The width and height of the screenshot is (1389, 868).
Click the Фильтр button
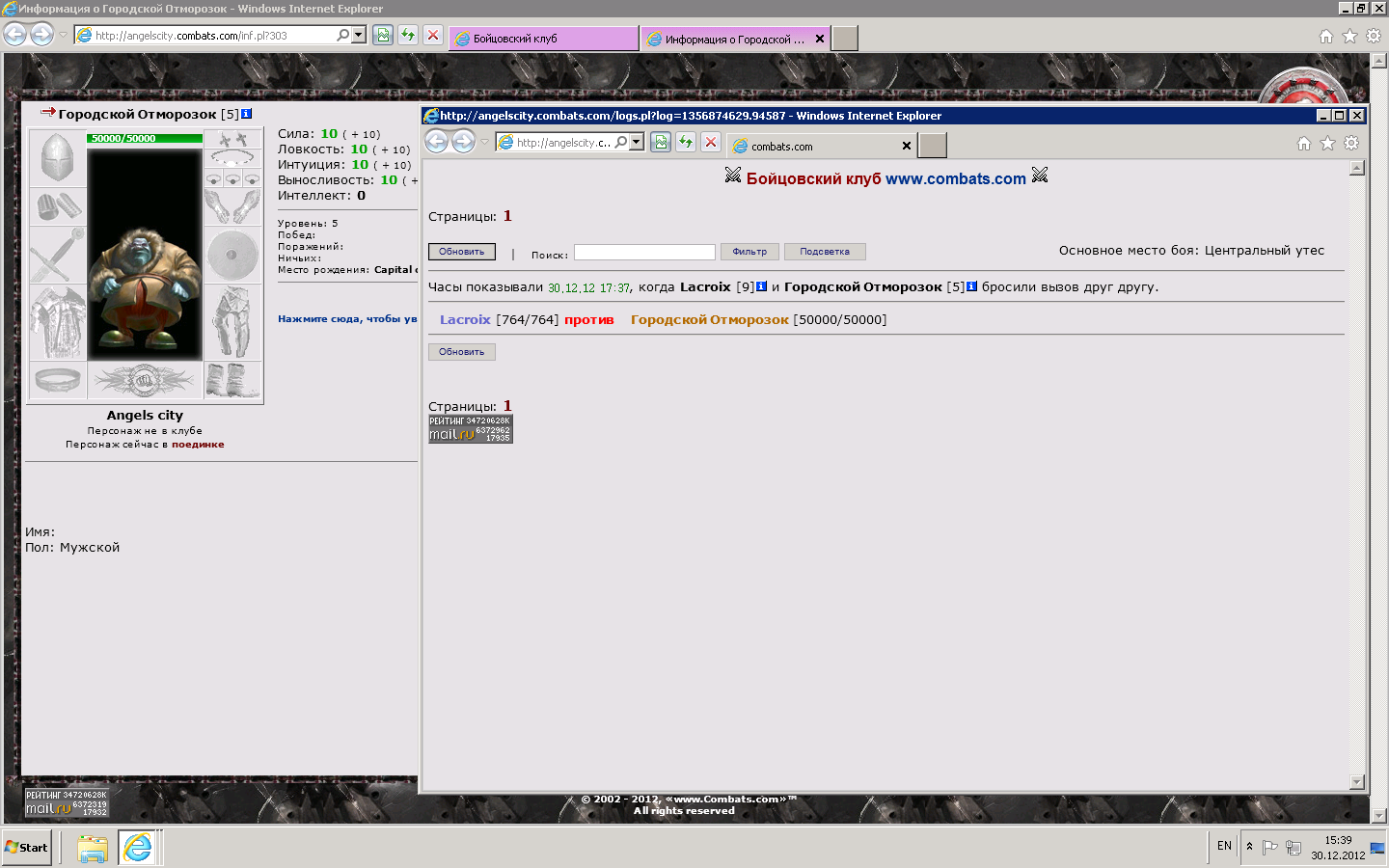[749, 252]
